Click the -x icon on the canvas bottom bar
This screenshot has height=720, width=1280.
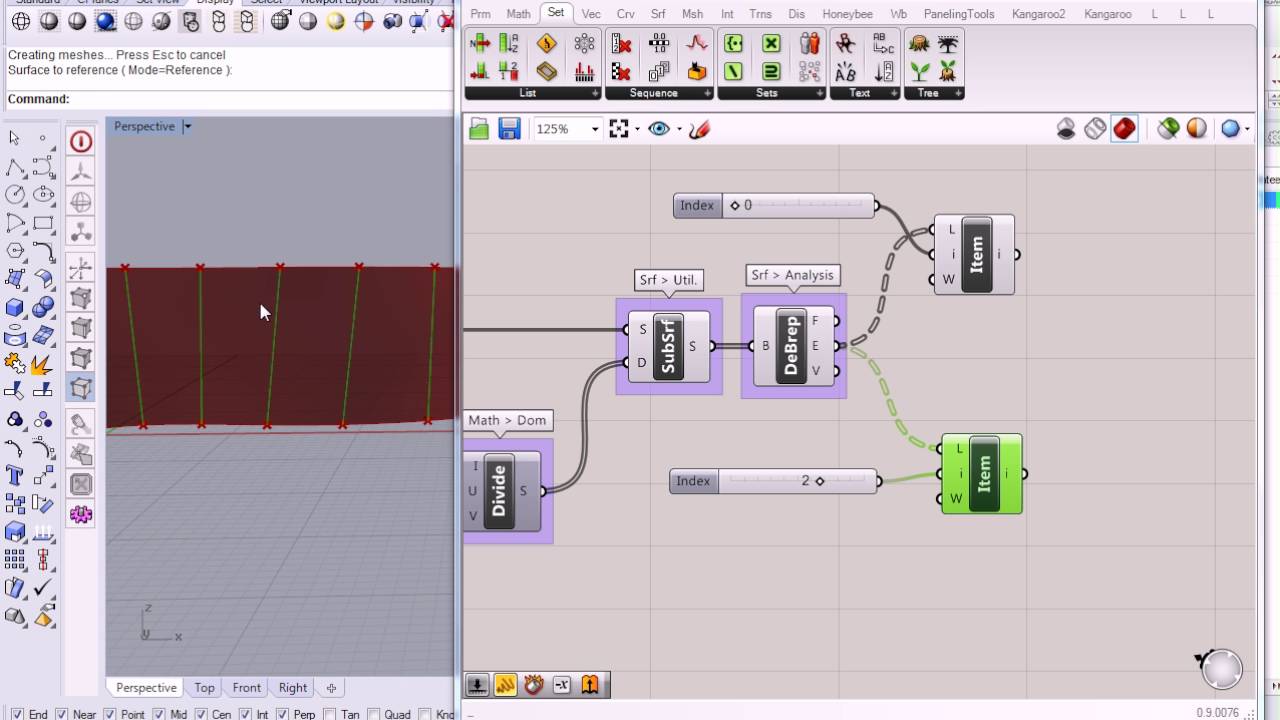(562, 685)
